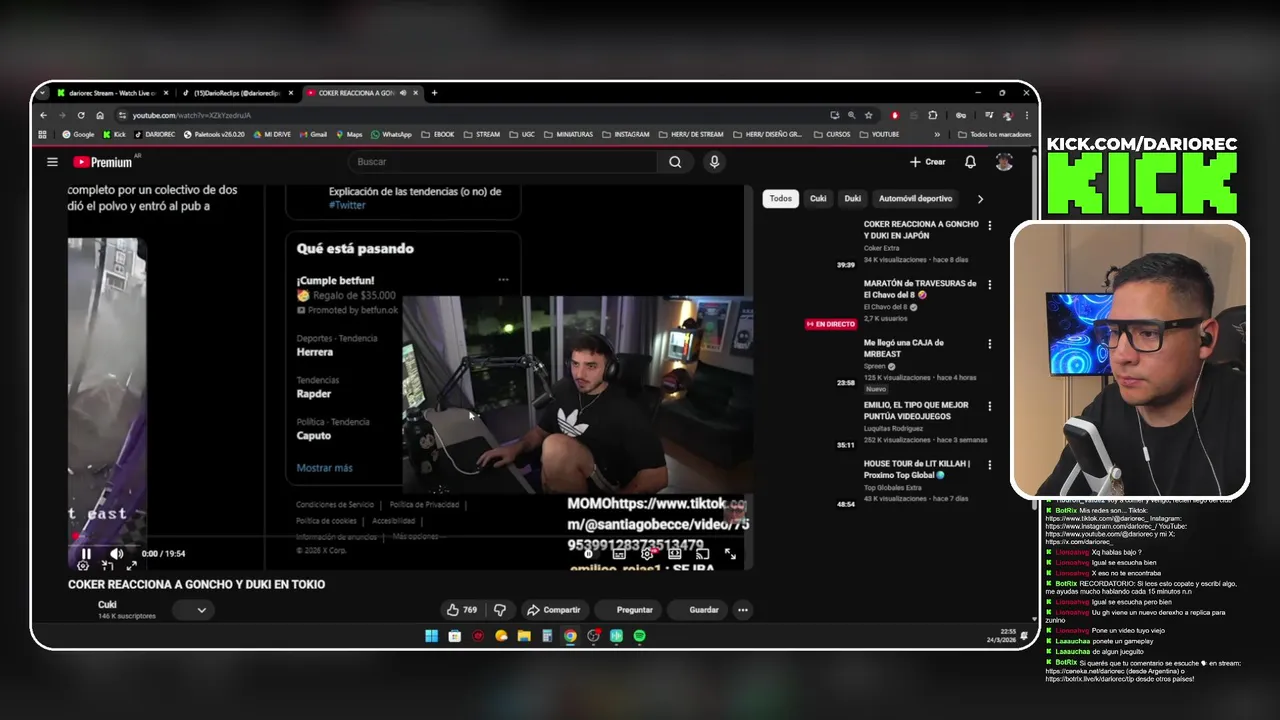Screen dimensions: 1280x720
Task: Dislike the video with thumbs-down
Action: tap(500, 610)
